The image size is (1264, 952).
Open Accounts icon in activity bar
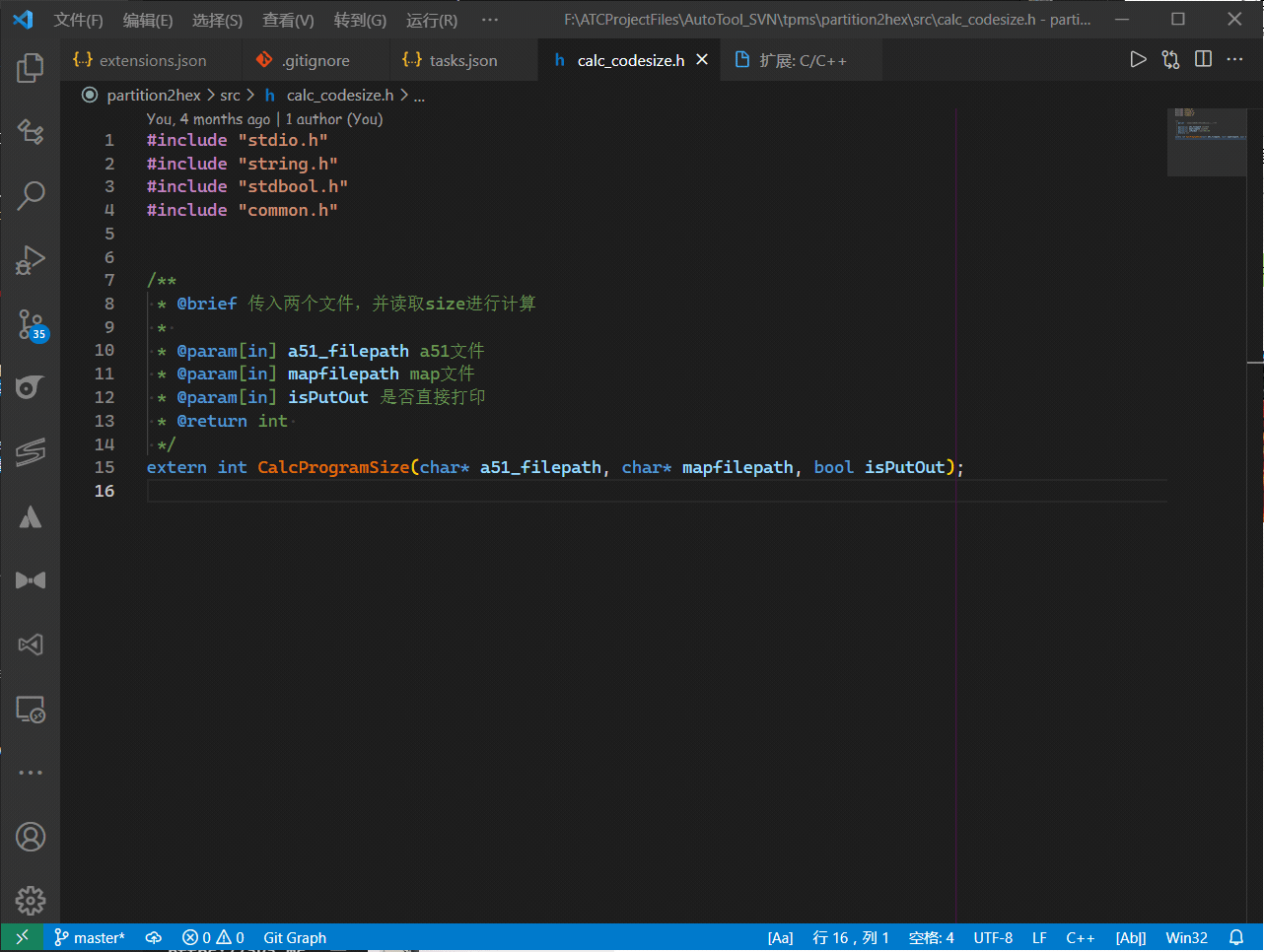coord(31,837)
